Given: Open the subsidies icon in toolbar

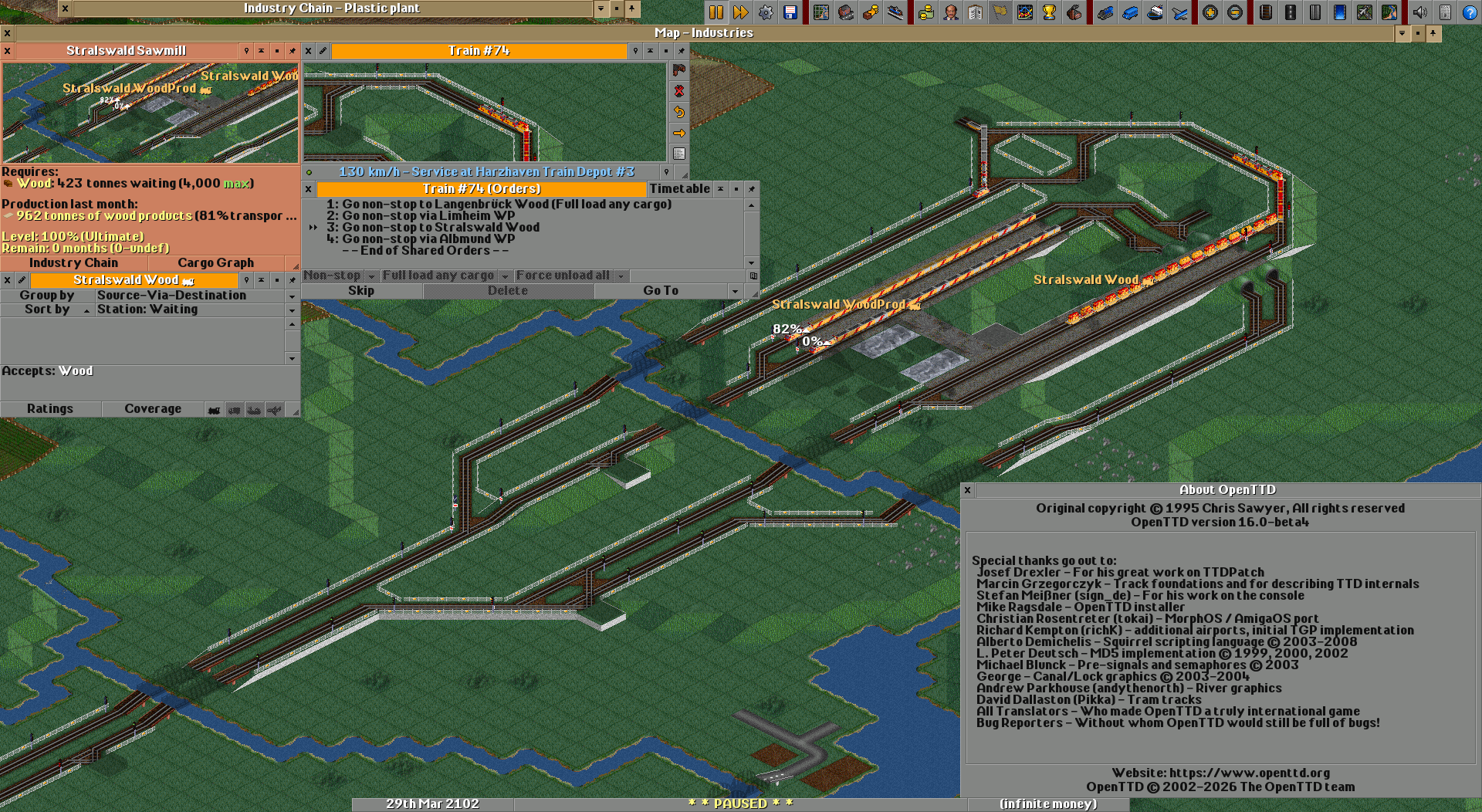Looking at the screenshot, I should 871,12.
